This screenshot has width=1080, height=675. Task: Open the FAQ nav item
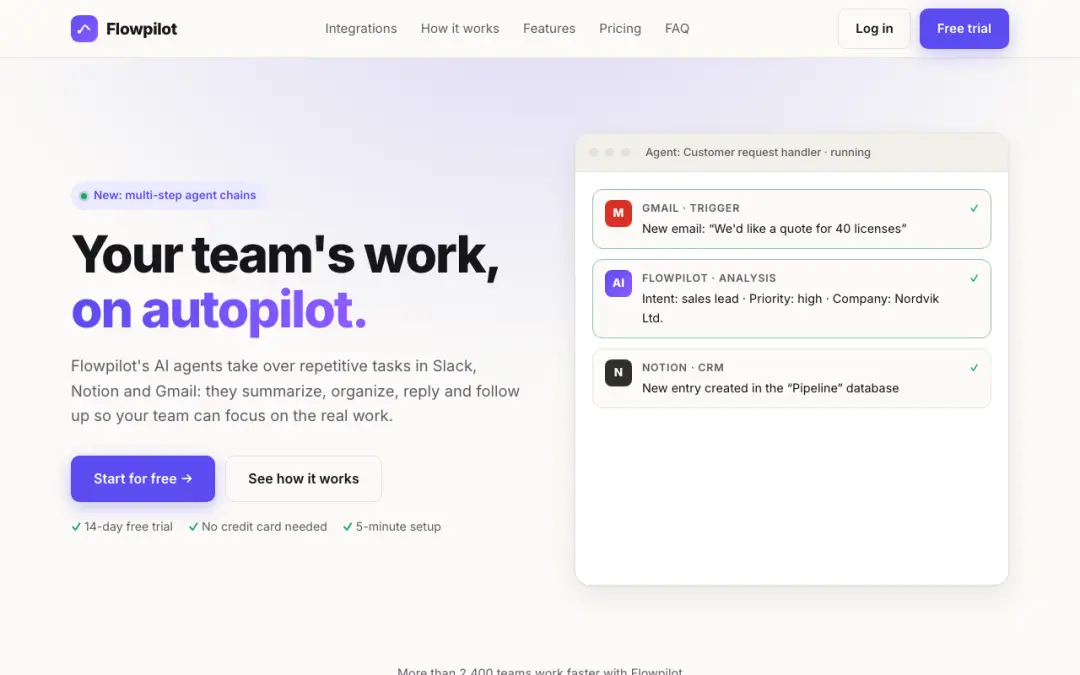(677, 29)
